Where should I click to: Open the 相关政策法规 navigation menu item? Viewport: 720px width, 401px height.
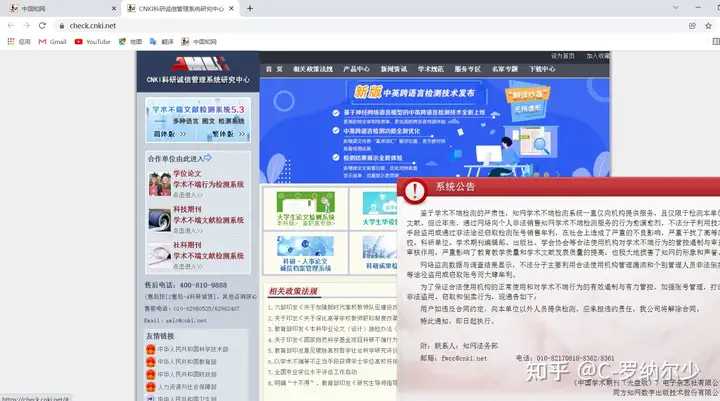(313, 69)
